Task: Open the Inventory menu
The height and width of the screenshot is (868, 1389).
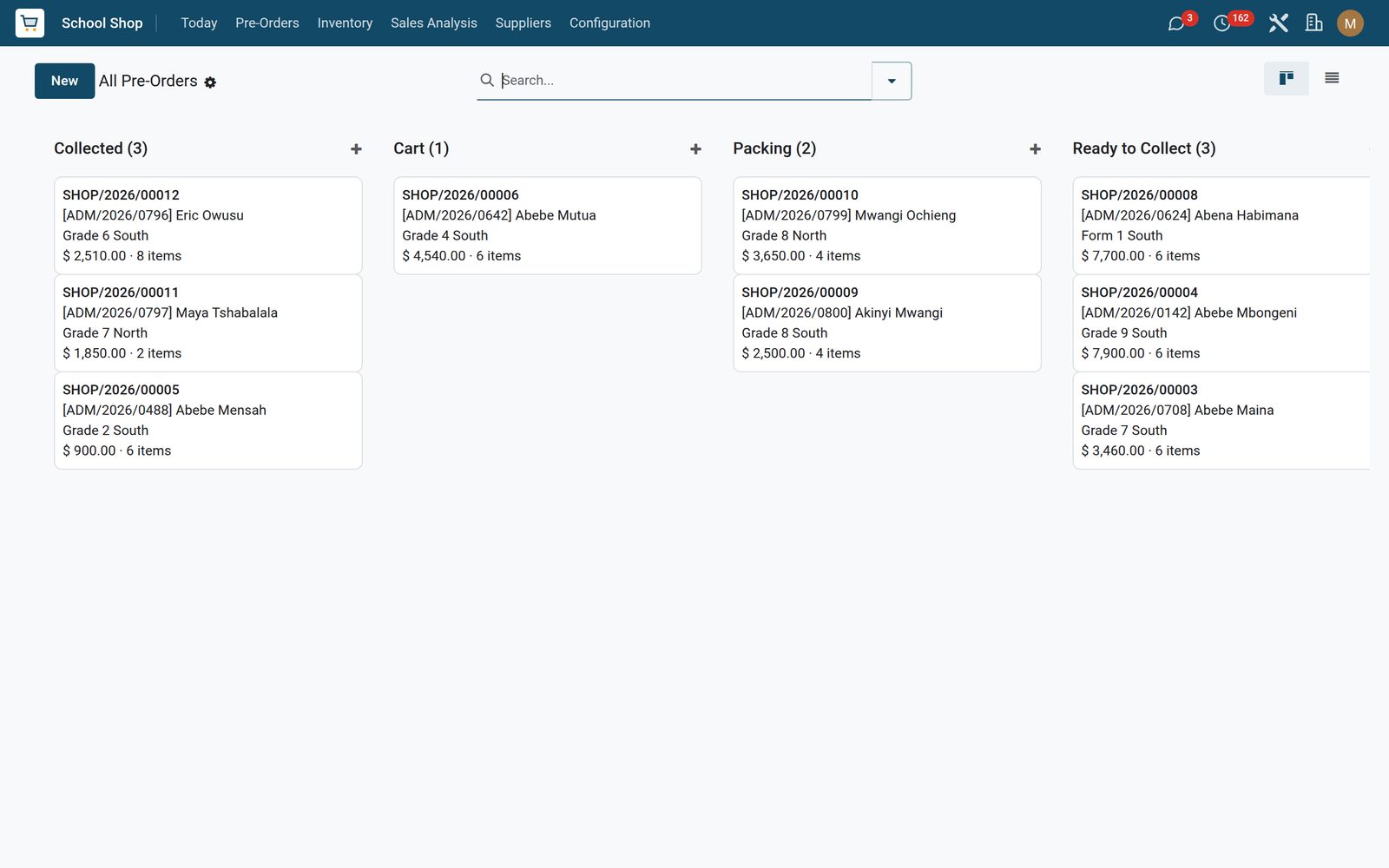Action: (x=345, y=23)
